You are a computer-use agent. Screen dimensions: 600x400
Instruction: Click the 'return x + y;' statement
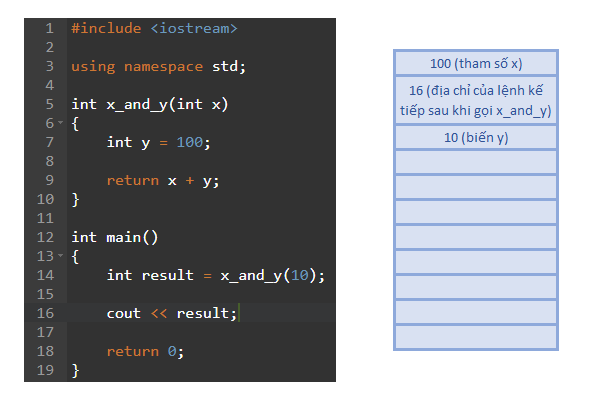click(x=162, y=180)
